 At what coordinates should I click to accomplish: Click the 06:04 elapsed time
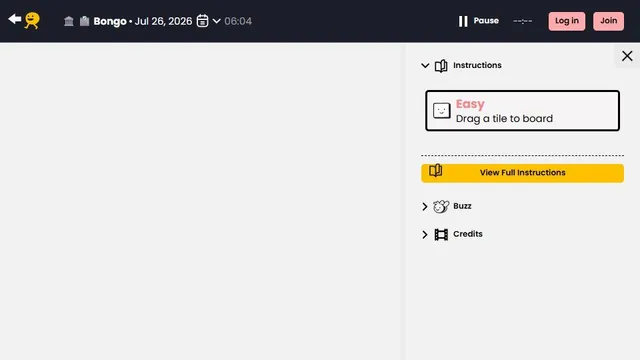pyautogui.click(x=238, y=21)
